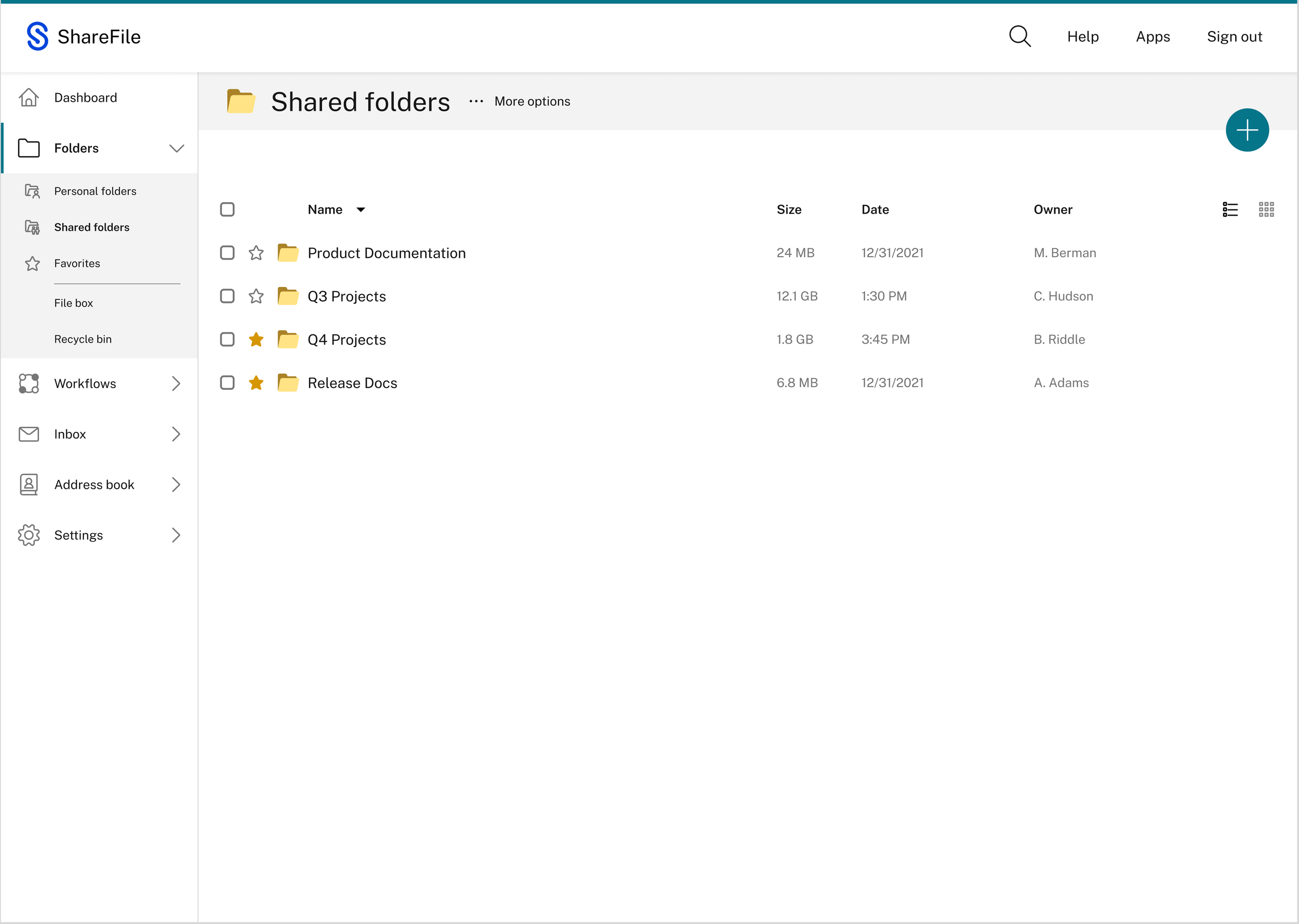Open the three-dots More options menu
Viewport: 1299px width, 924px height.
tap(476, 101)
